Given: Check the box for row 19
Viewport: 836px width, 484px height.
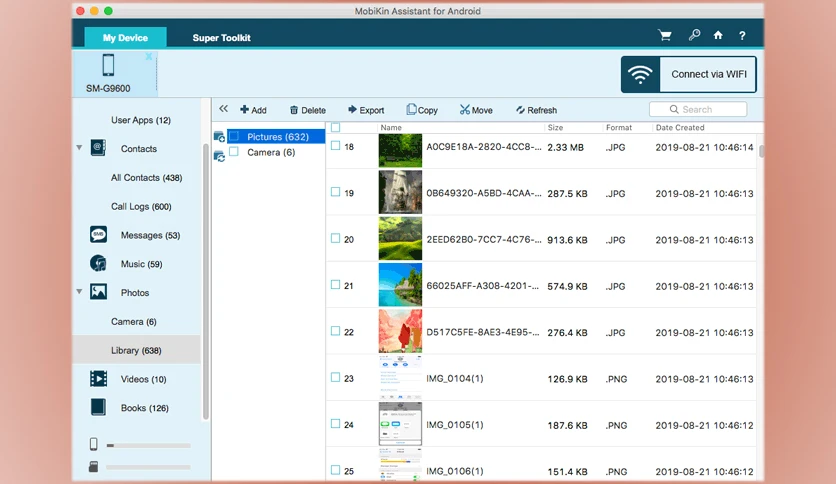Looking at the screenshot, I should [335, 192].
